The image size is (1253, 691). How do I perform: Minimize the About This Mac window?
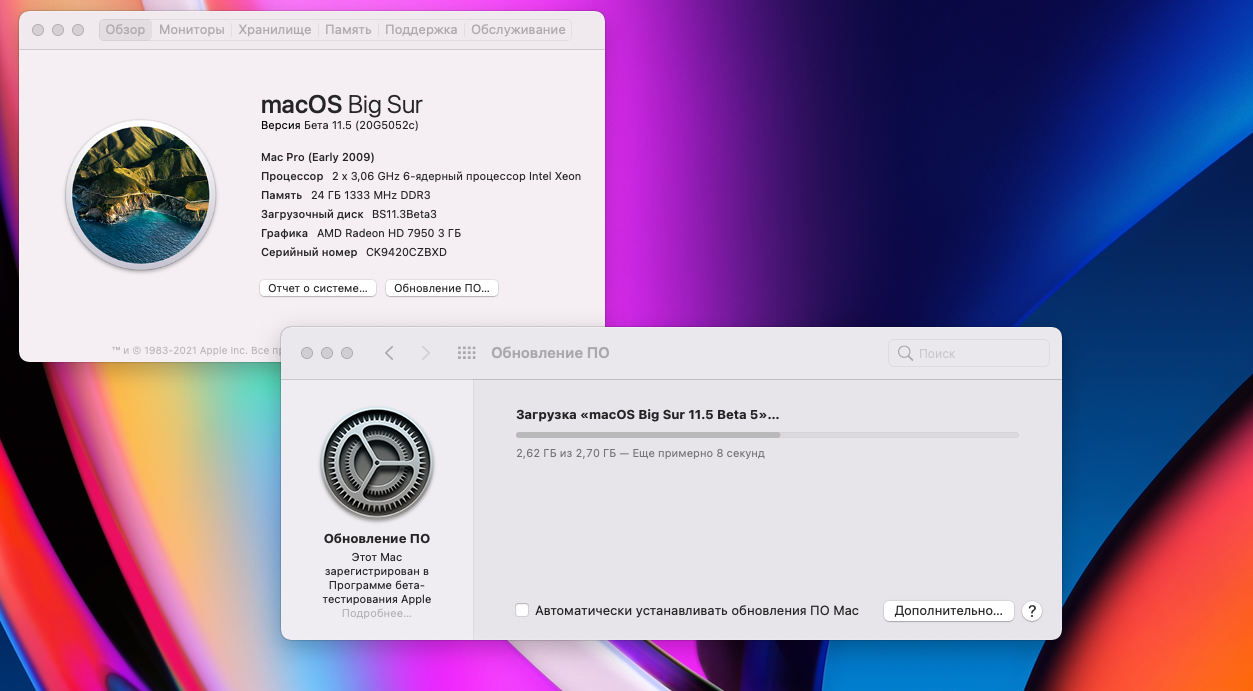pos(58,31)
